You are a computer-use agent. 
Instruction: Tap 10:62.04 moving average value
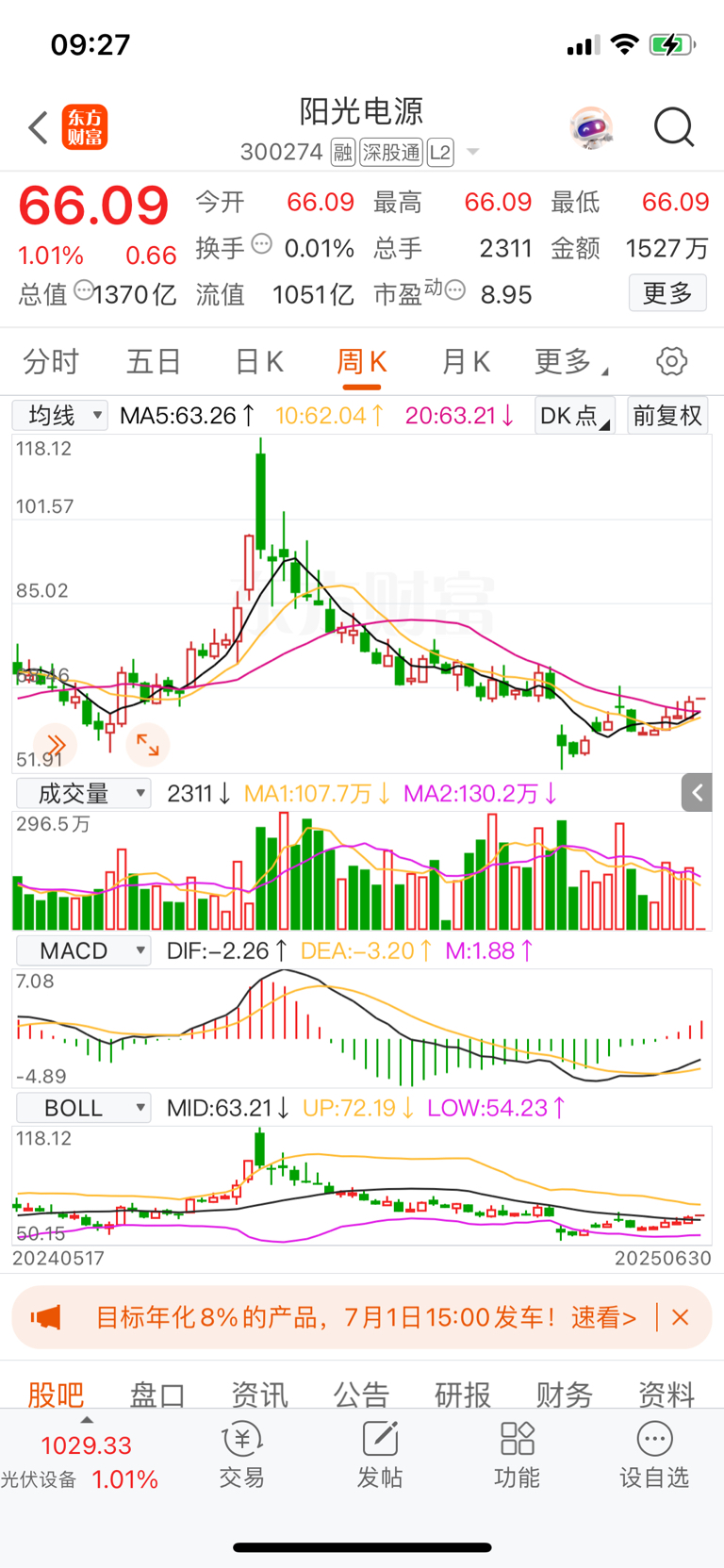click(x=329, y=415)
